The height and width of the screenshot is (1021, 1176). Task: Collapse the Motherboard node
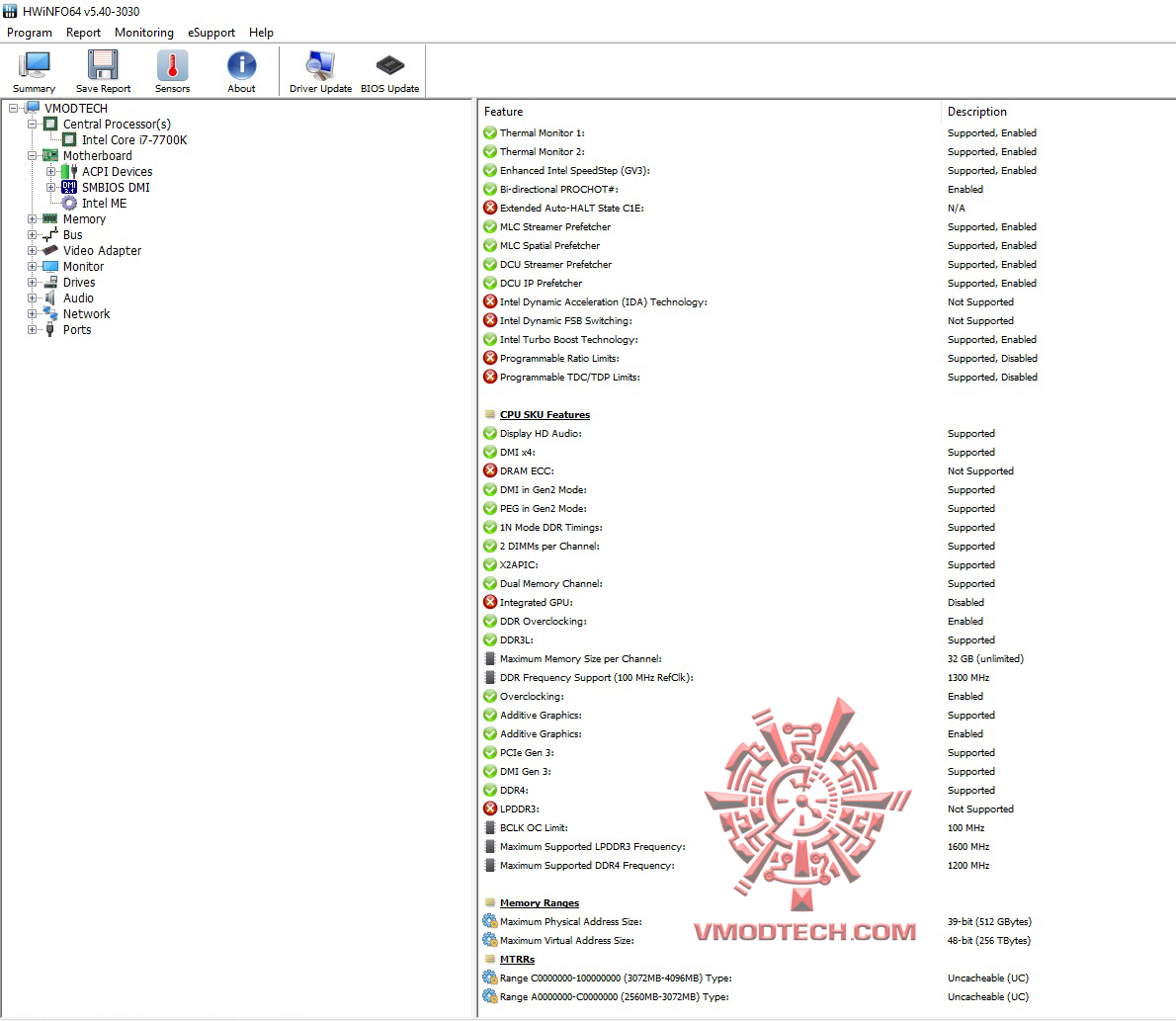[32, 155]
